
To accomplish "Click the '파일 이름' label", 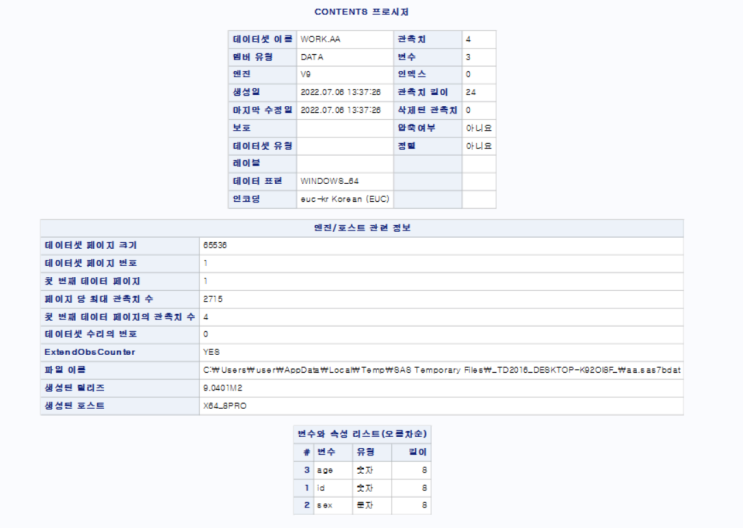I will click(65, 370).
